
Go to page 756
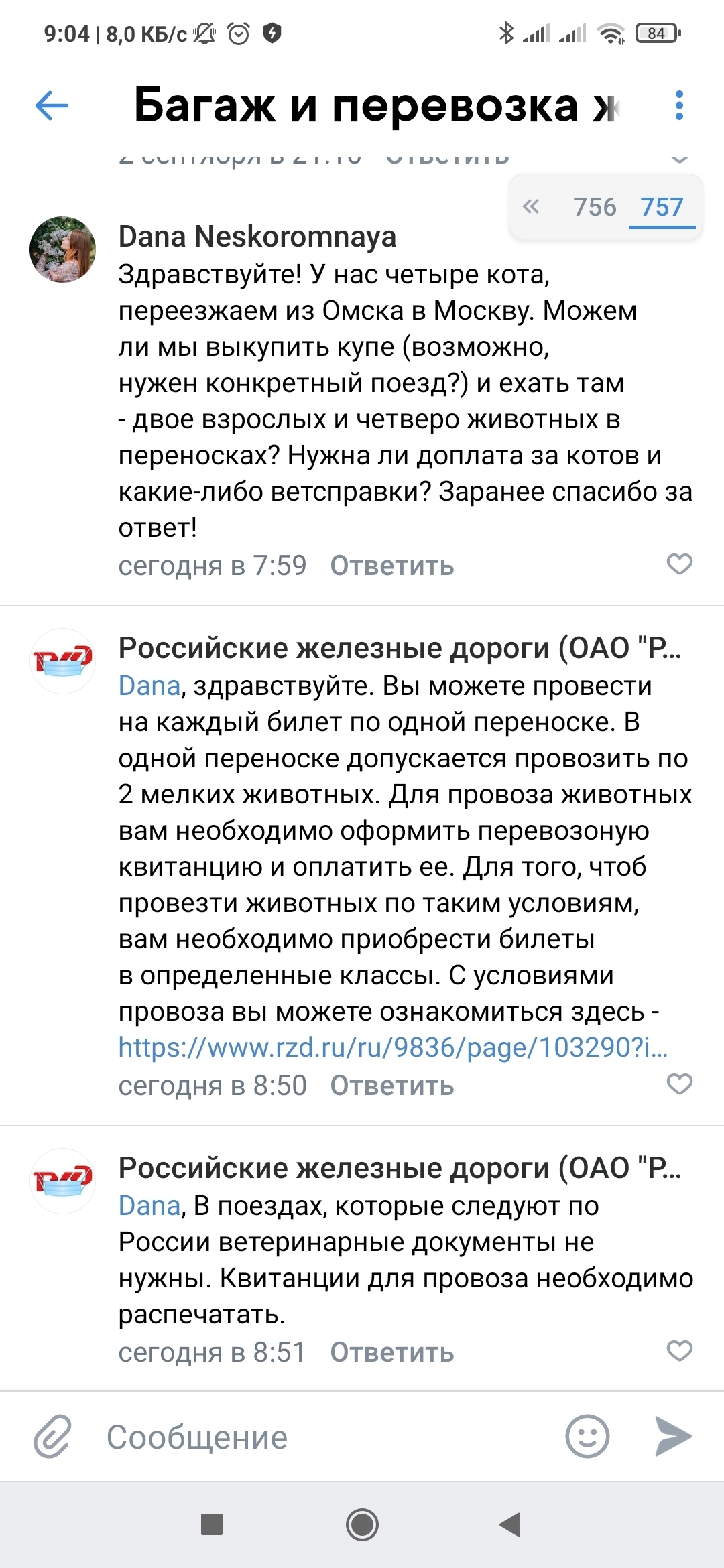coord(595,207)
